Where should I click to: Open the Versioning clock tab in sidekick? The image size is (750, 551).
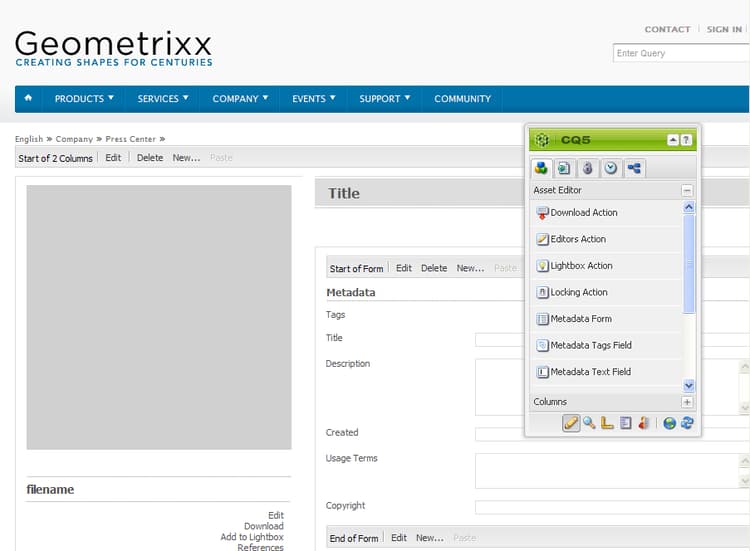point(611,168)
